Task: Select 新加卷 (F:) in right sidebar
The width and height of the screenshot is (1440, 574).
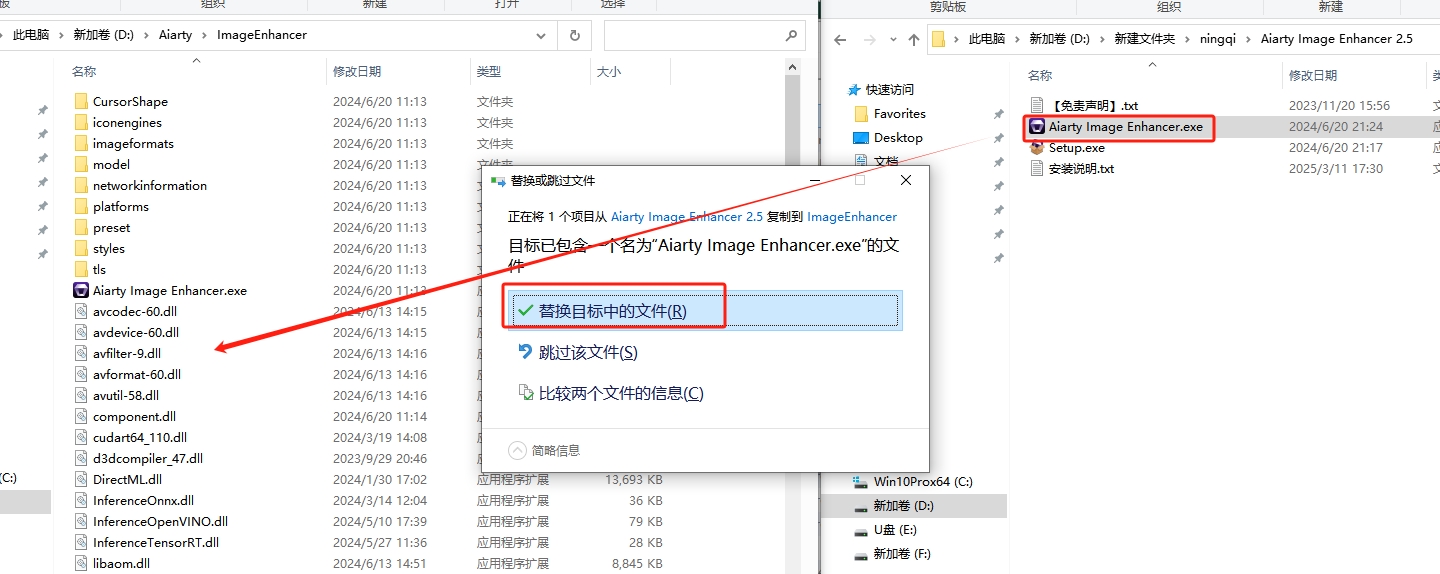Action: pos(901,553)
